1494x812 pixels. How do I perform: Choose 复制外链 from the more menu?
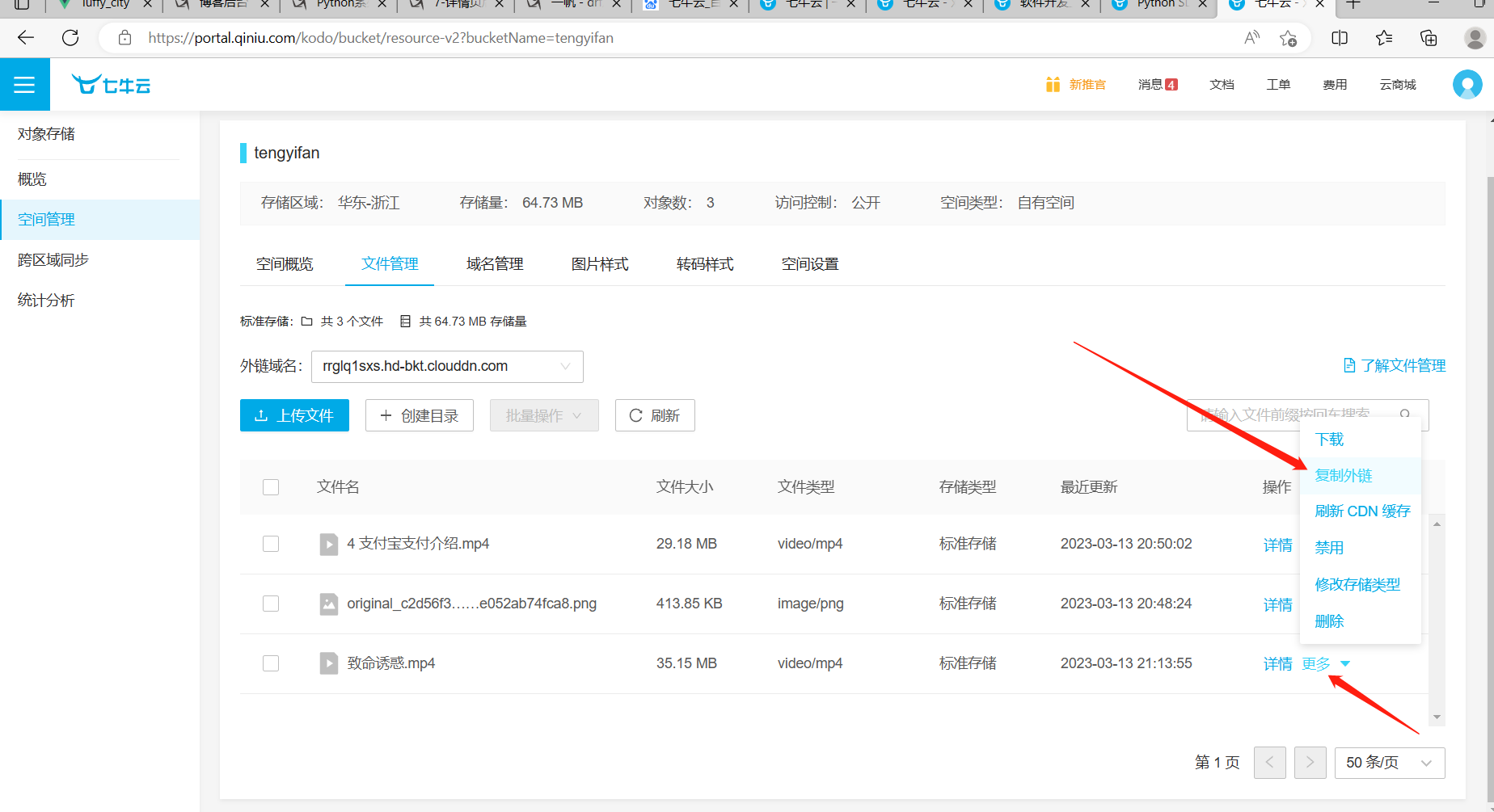1361,476
